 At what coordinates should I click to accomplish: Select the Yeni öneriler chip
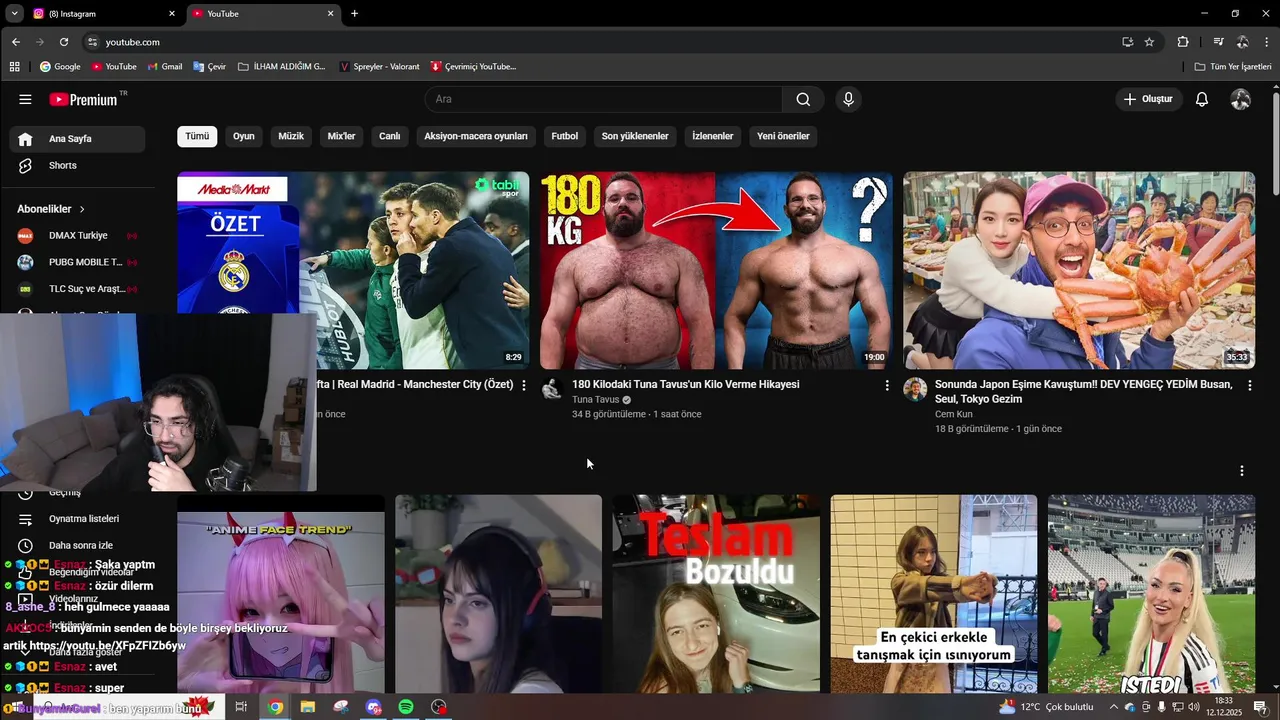coord(783,136)
